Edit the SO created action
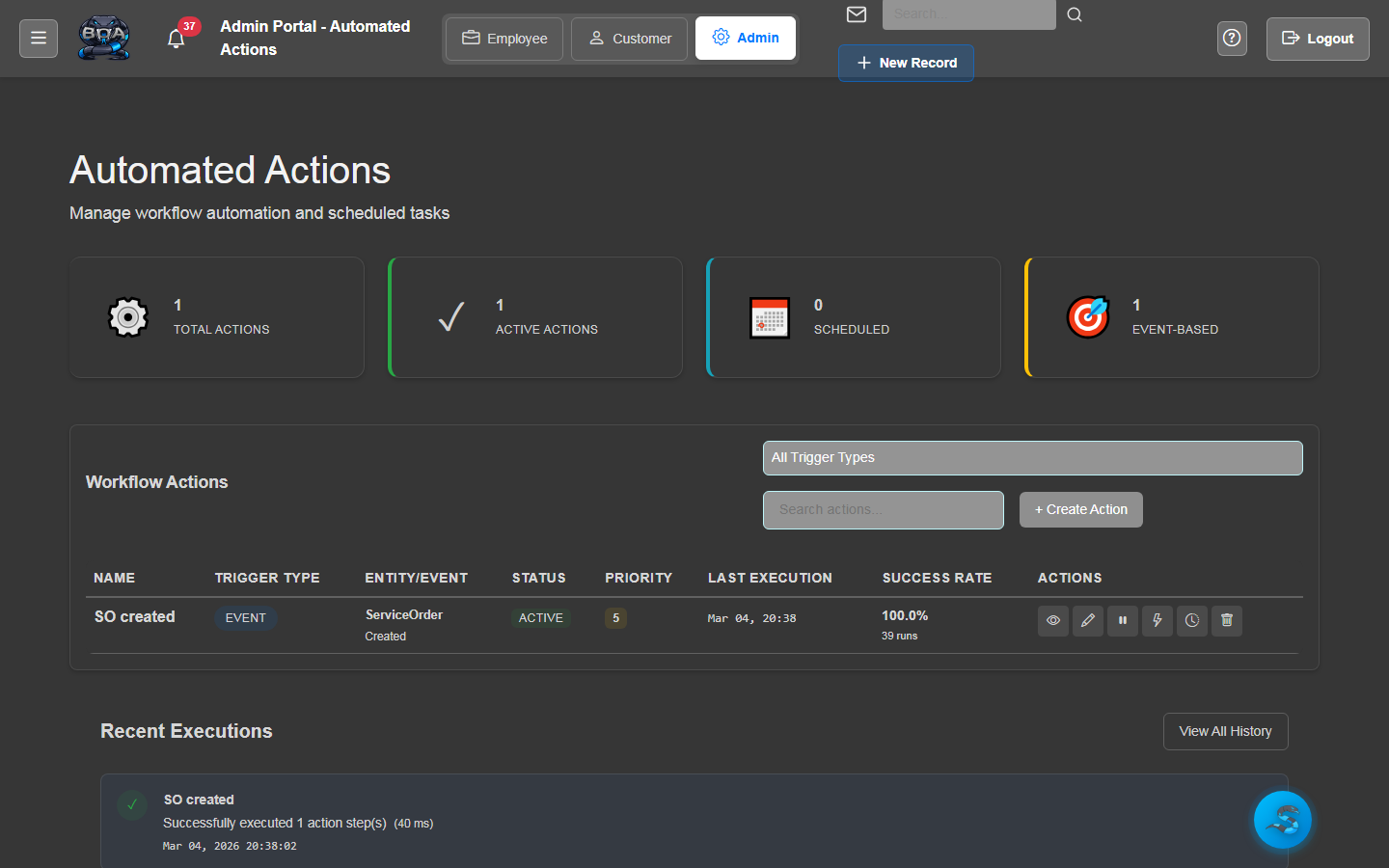This screenshot has height=868, width=1389. tap(1087, 620)
